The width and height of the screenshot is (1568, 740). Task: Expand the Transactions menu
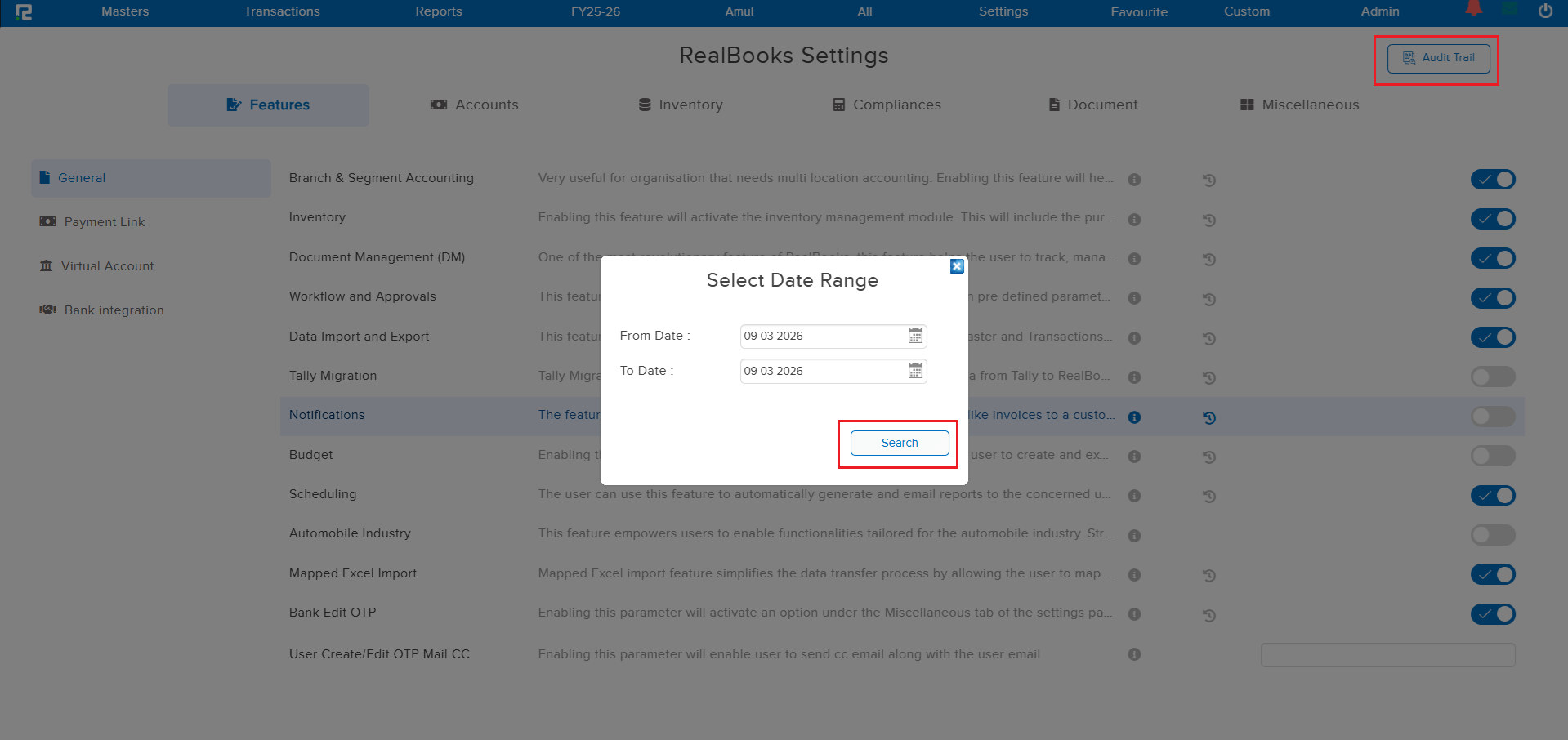click(x=282, y=11)
